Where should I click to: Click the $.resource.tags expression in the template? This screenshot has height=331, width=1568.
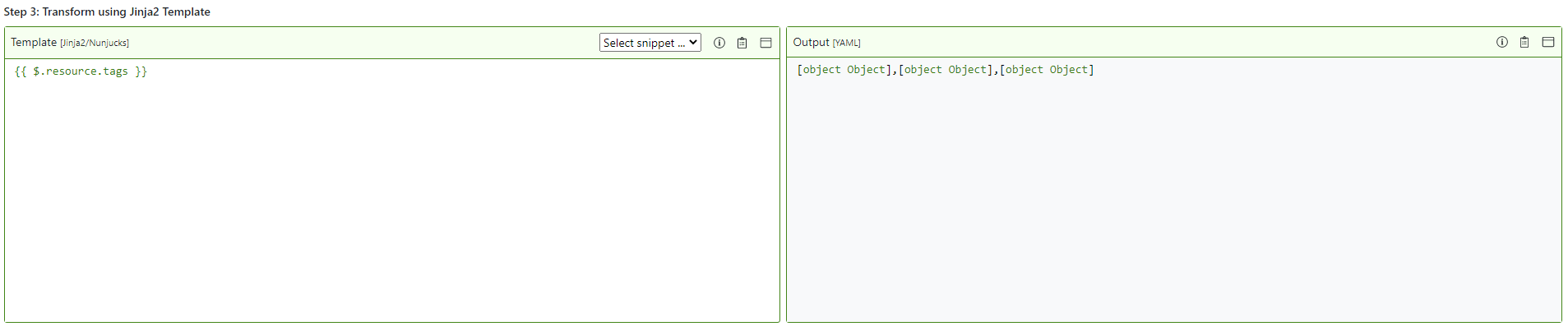pos(81,71)
